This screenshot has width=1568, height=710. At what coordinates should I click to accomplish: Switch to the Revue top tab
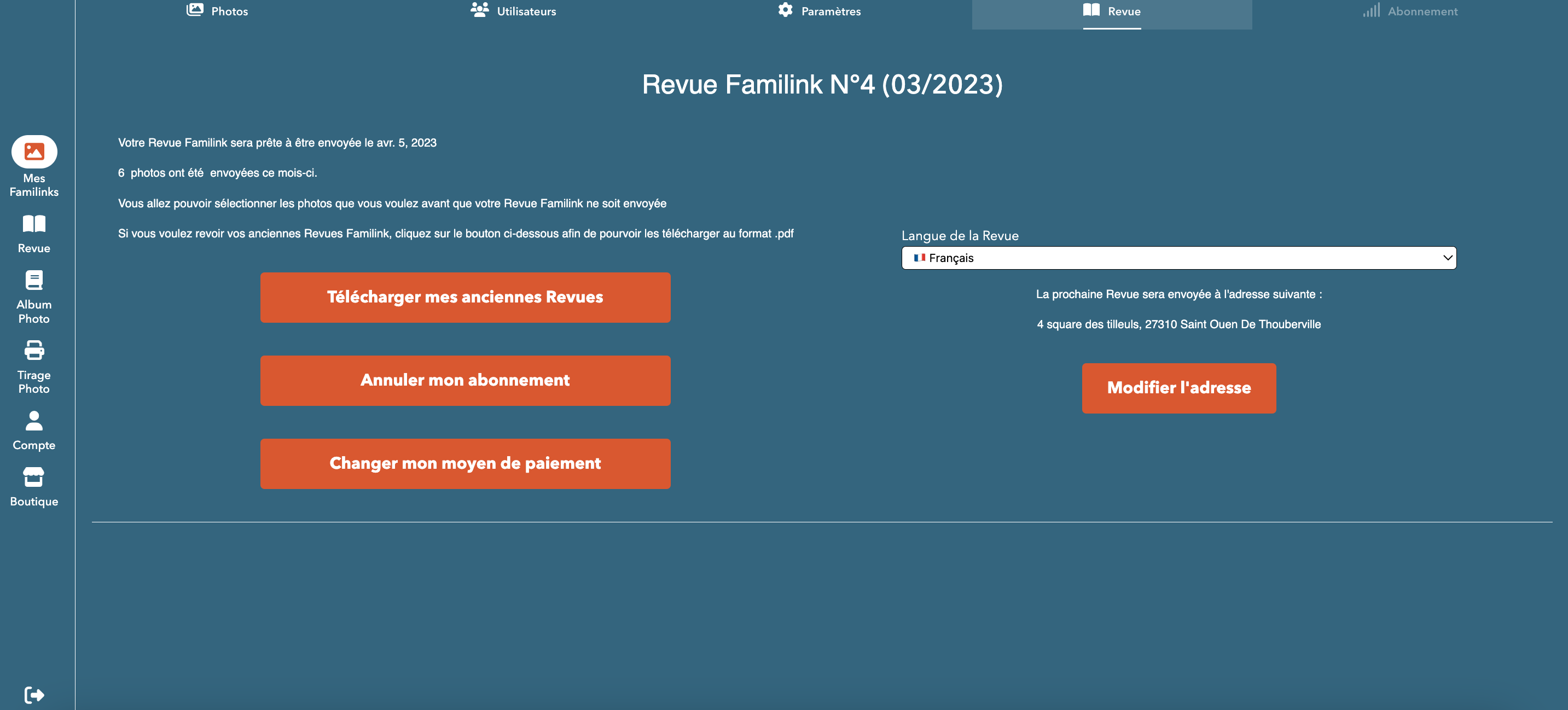1123,11
